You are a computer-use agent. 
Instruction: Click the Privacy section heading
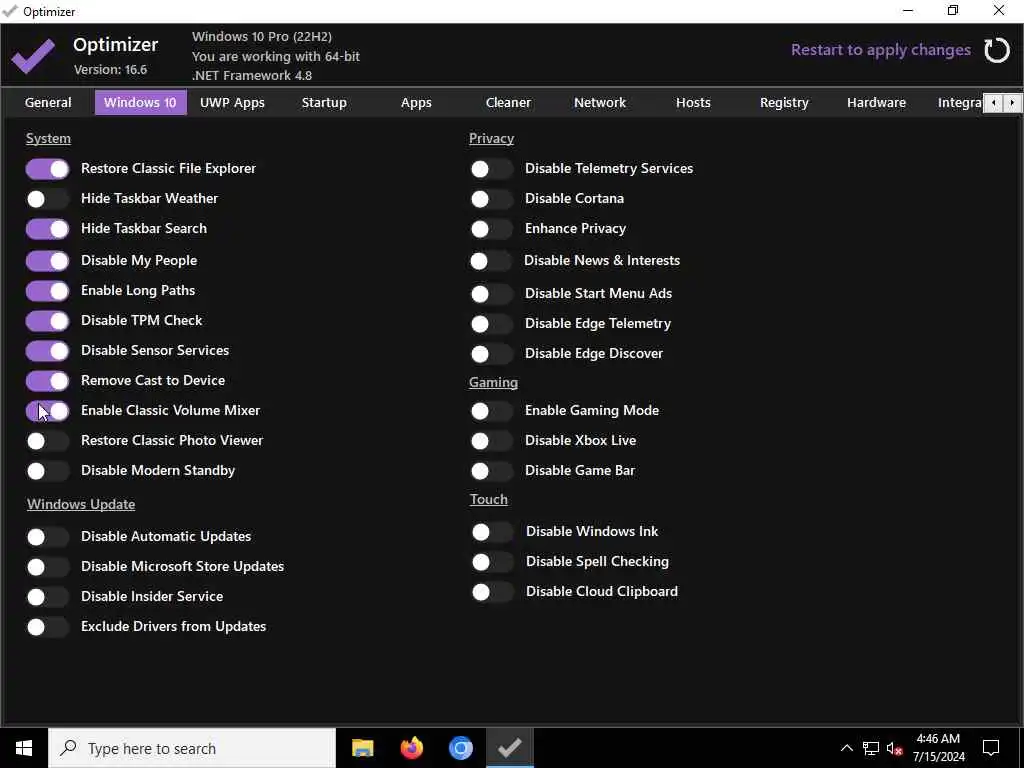click(491, 138)
